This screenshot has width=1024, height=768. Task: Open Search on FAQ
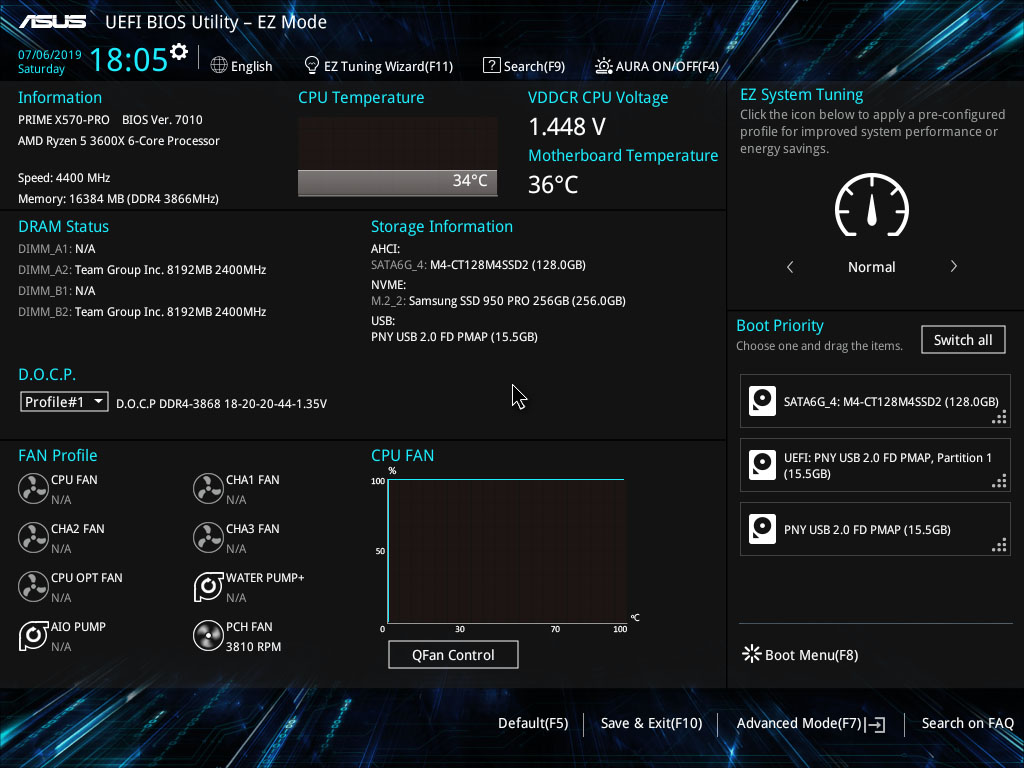[967, 723]
